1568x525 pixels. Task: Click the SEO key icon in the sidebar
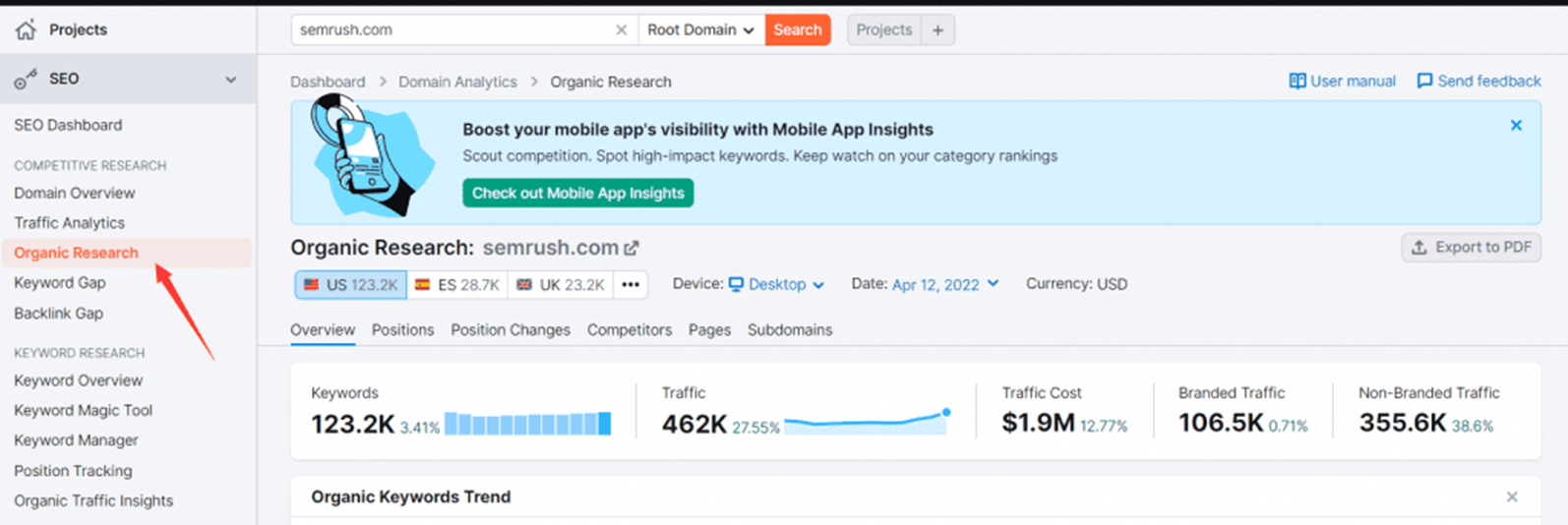pos(26,80)
